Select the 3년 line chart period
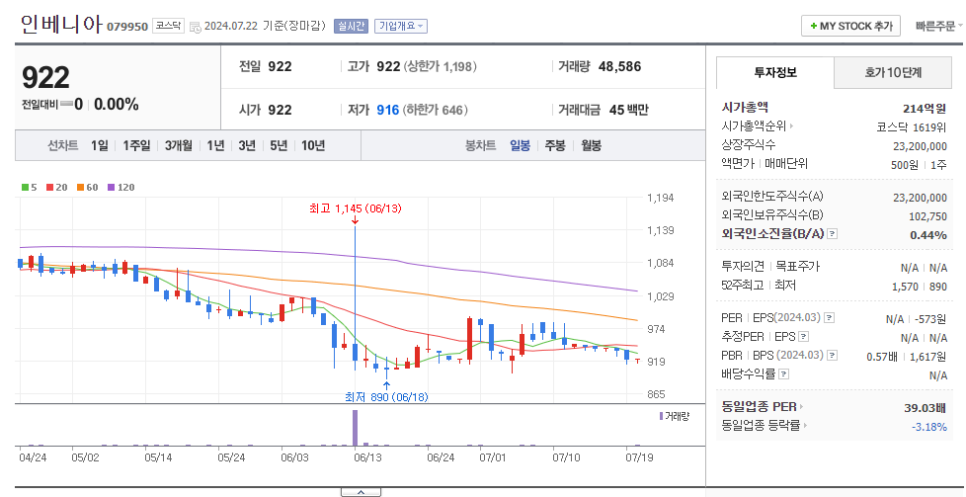 [246, 146]
